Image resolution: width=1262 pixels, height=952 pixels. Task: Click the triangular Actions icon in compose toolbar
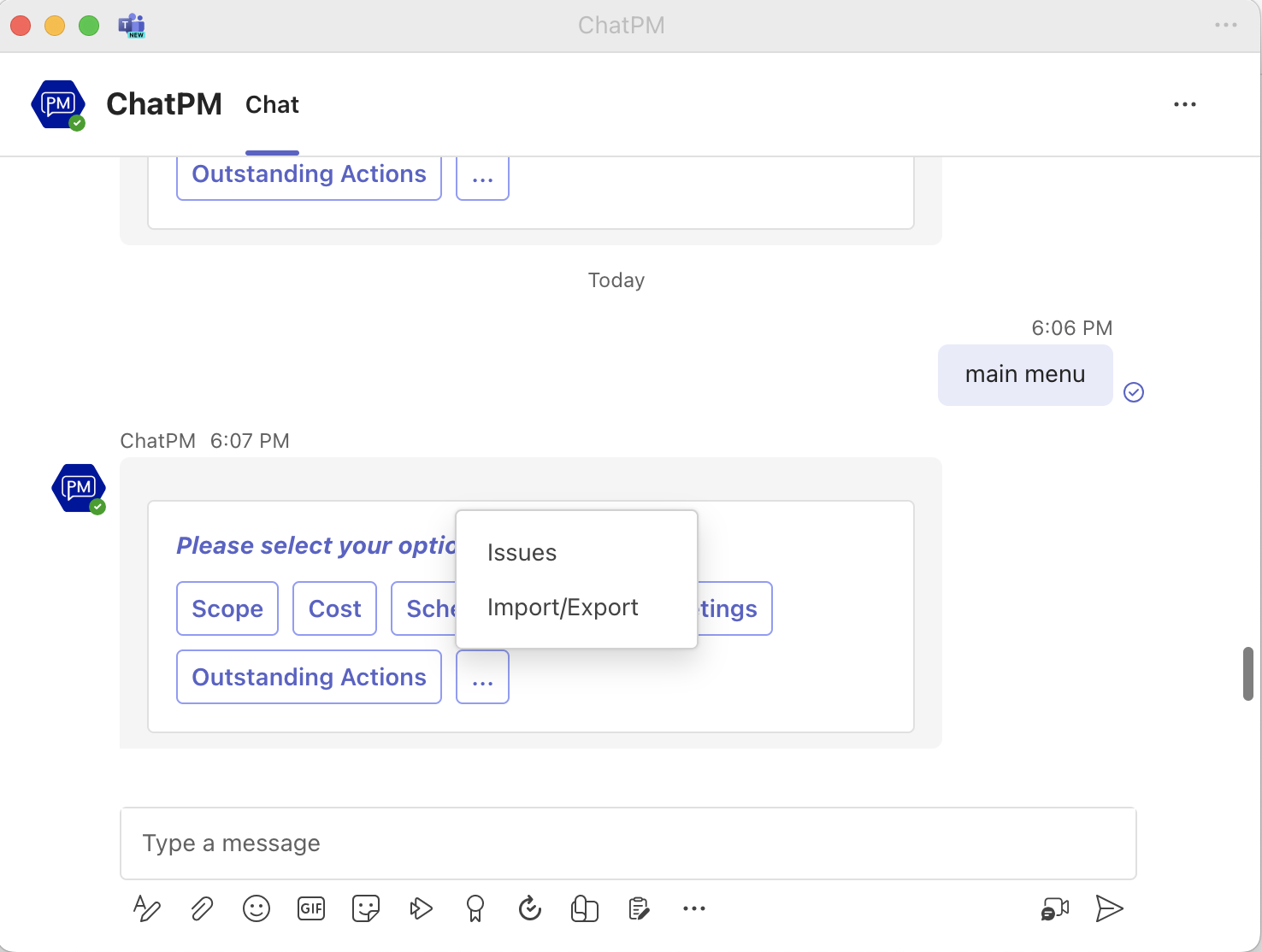click(x=421, y=908)
